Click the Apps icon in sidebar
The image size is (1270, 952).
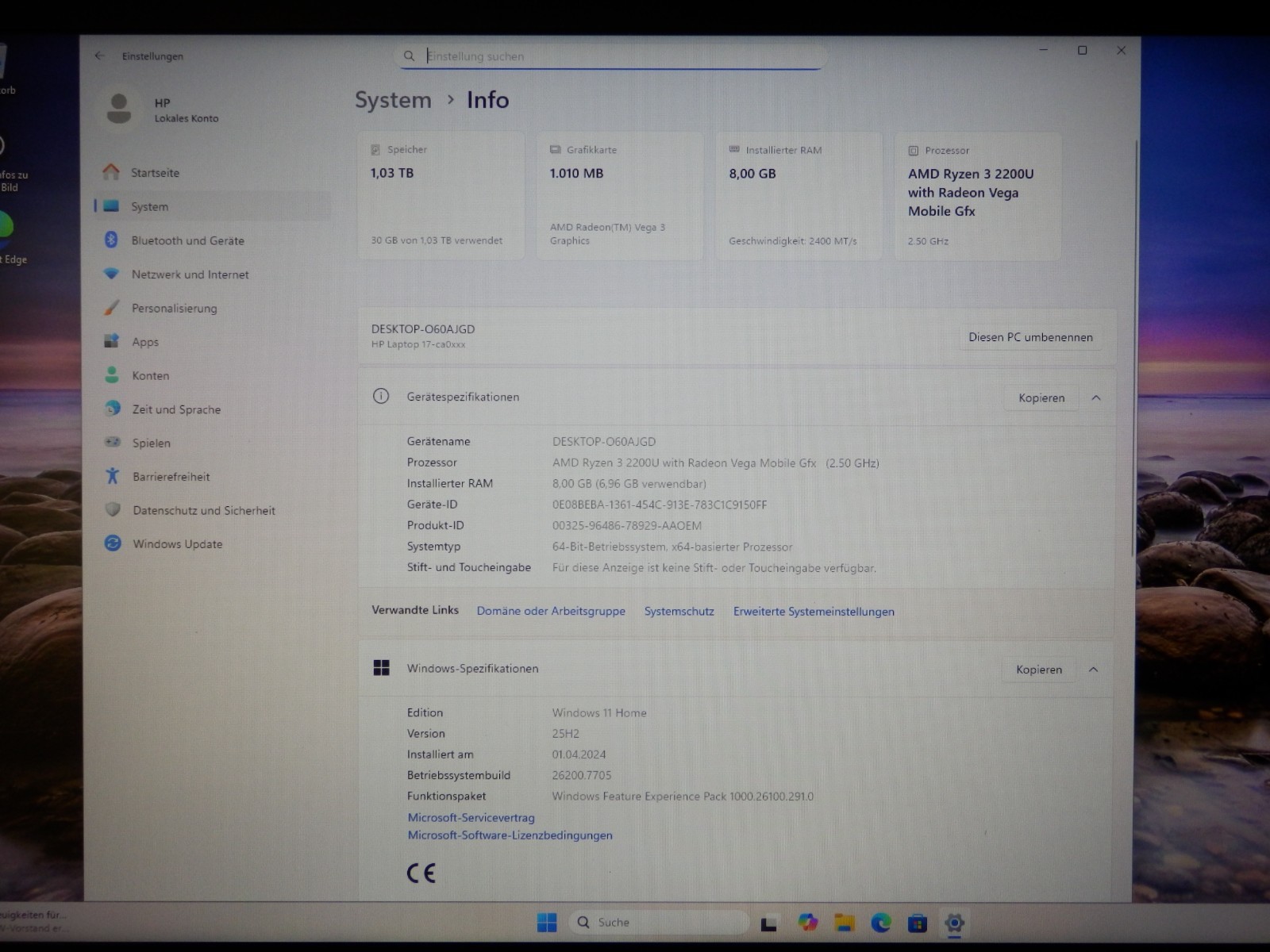coord(111,341)
